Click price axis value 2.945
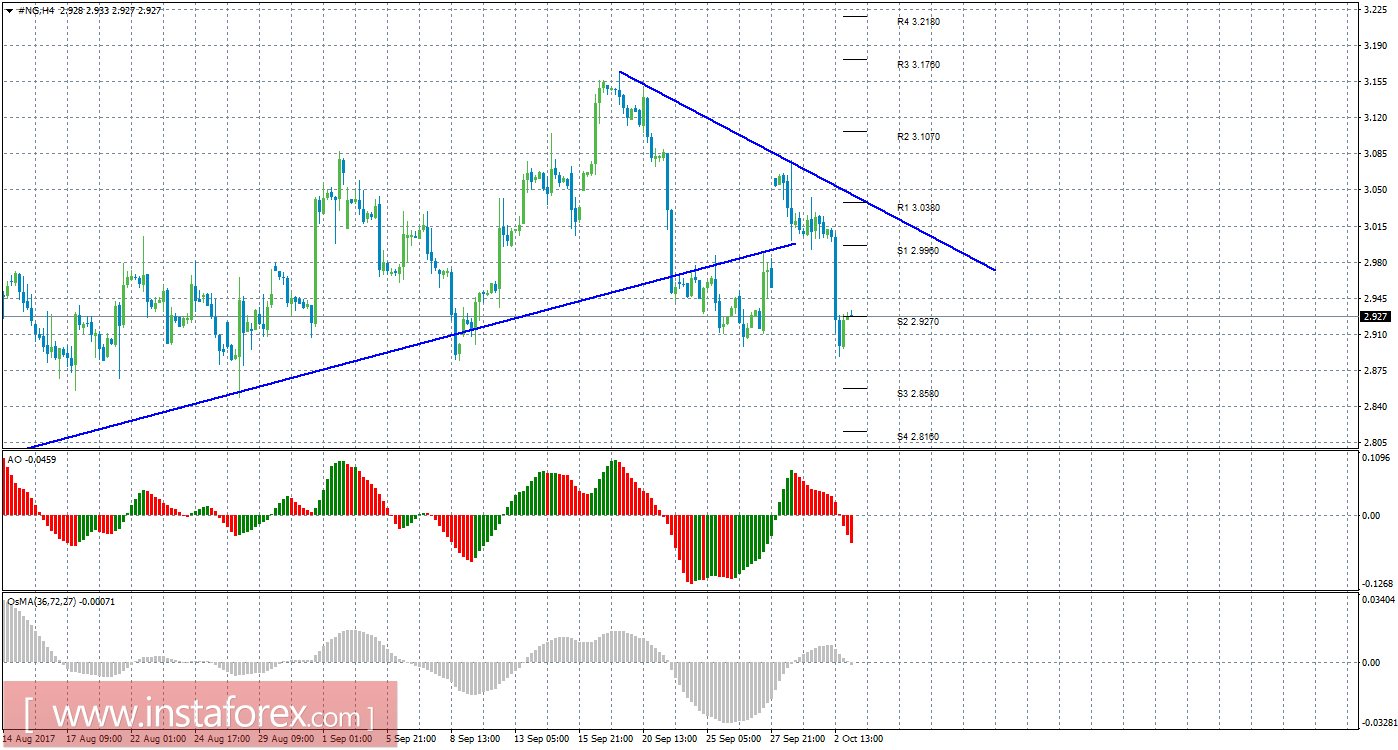This screenshot has width=1398, height=750. (1375, 299)
